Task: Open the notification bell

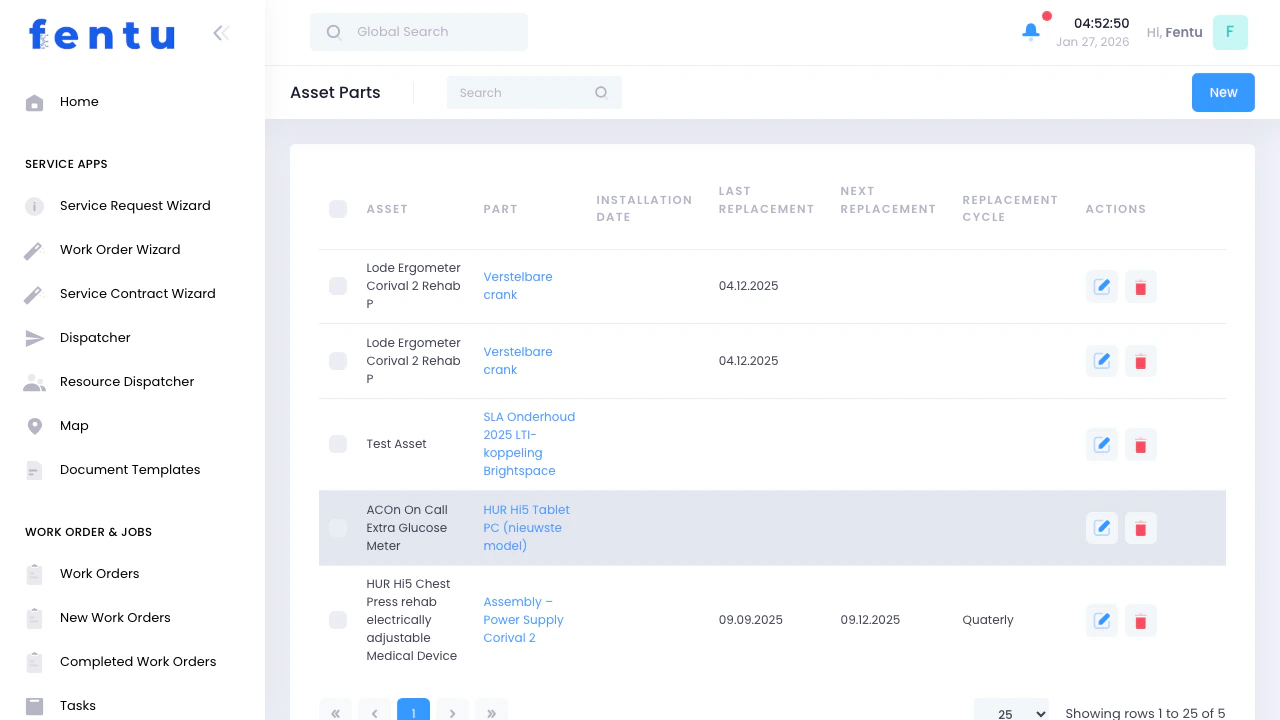Action: (1030, 31)
